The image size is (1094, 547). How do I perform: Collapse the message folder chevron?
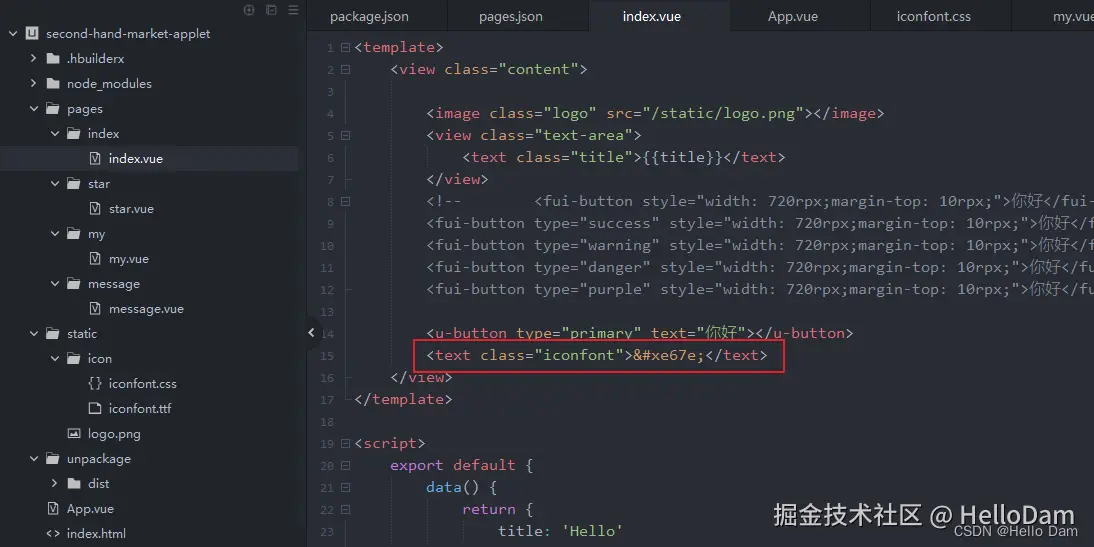point(54,284)
